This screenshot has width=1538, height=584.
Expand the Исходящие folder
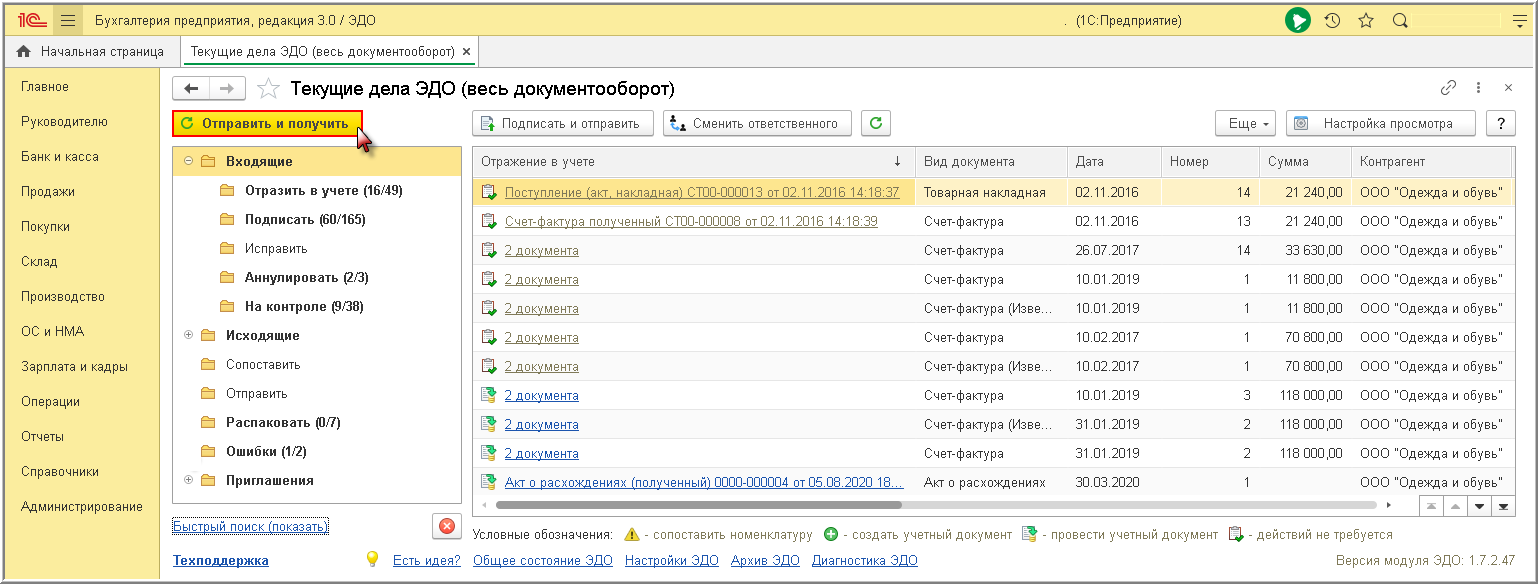(x=188, y=335)
